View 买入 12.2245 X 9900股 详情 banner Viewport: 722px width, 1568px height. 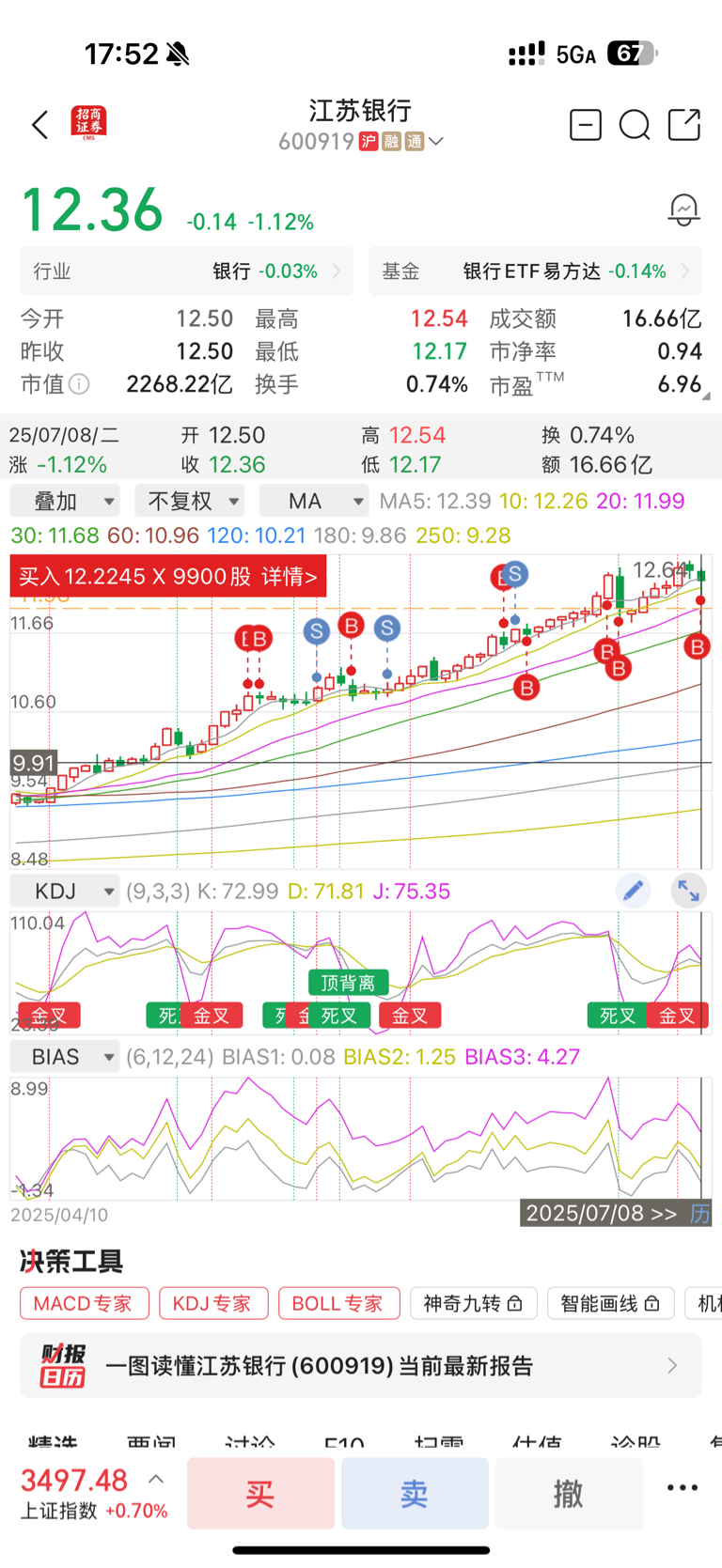point(168,576)
